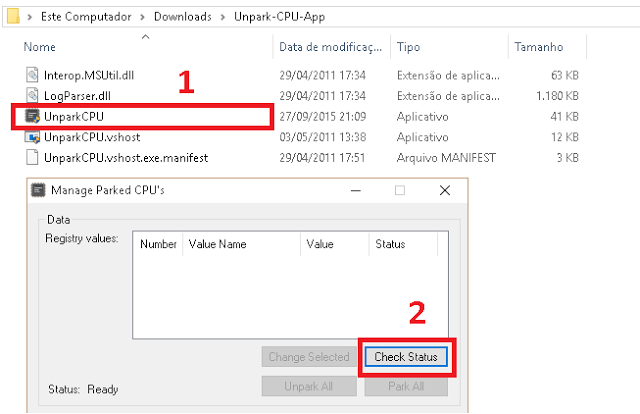Sort files by Tipo column
This screenshot has width=640, height=414.
[409, 47]
